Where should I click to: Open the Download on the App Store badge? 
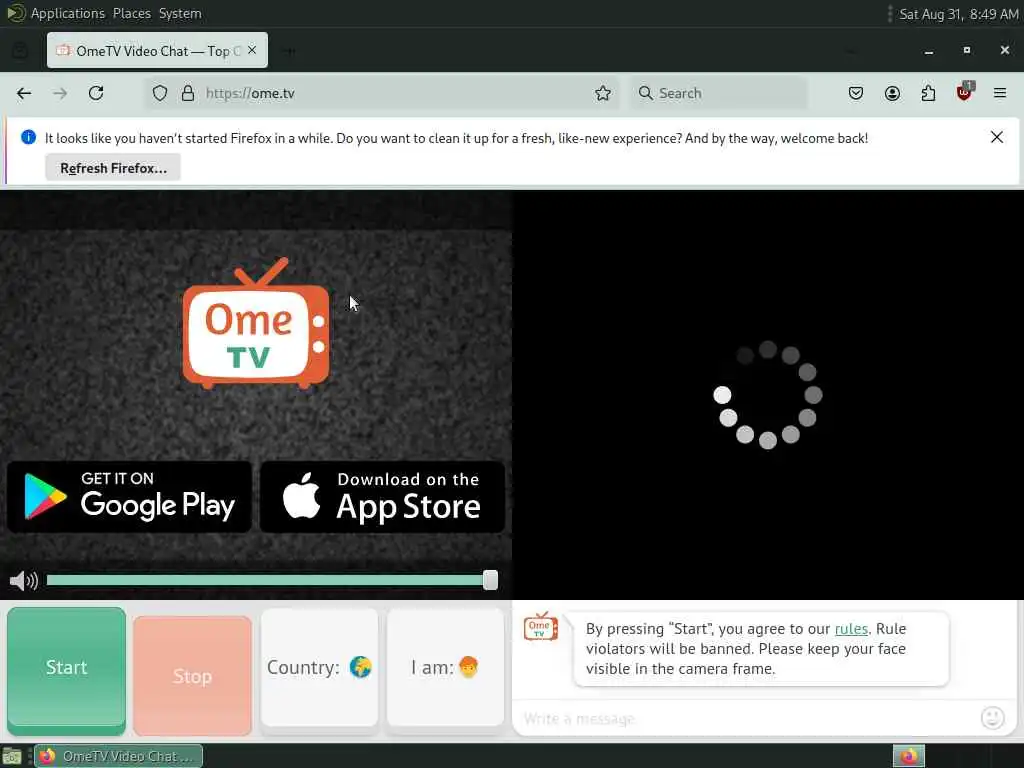[383, 497]
